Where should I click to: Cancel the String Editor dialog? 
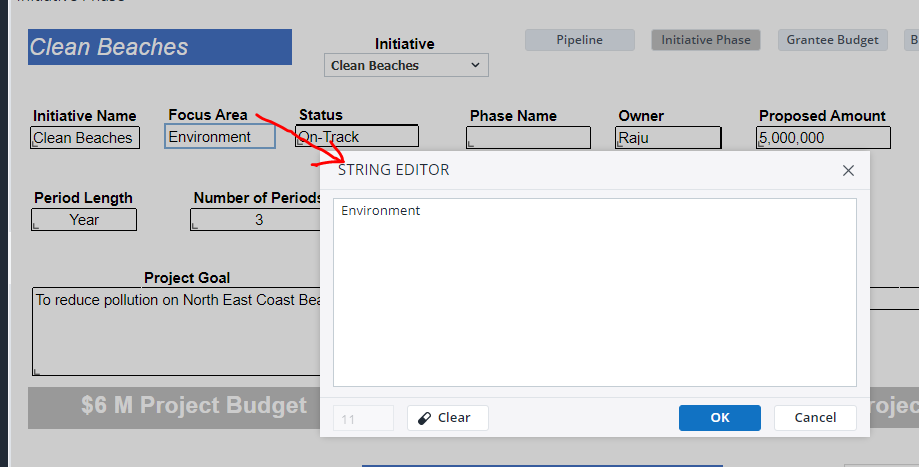tap(817, 418)
